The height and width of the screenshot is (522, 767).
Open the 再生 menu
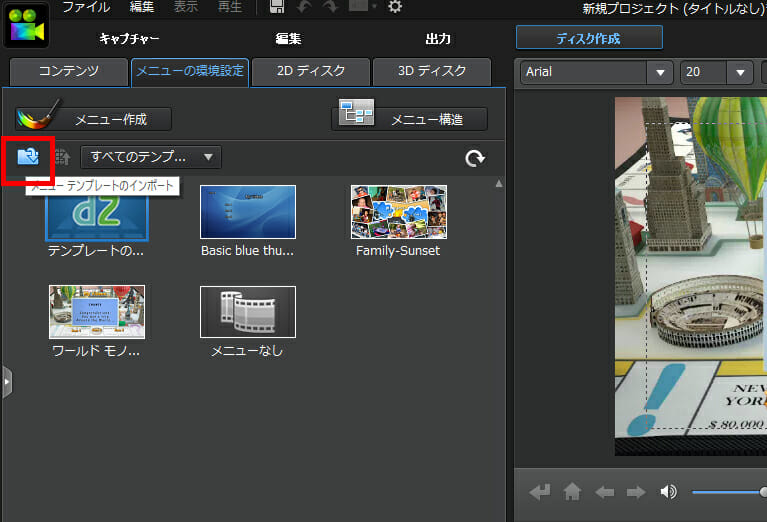point(230,7)
